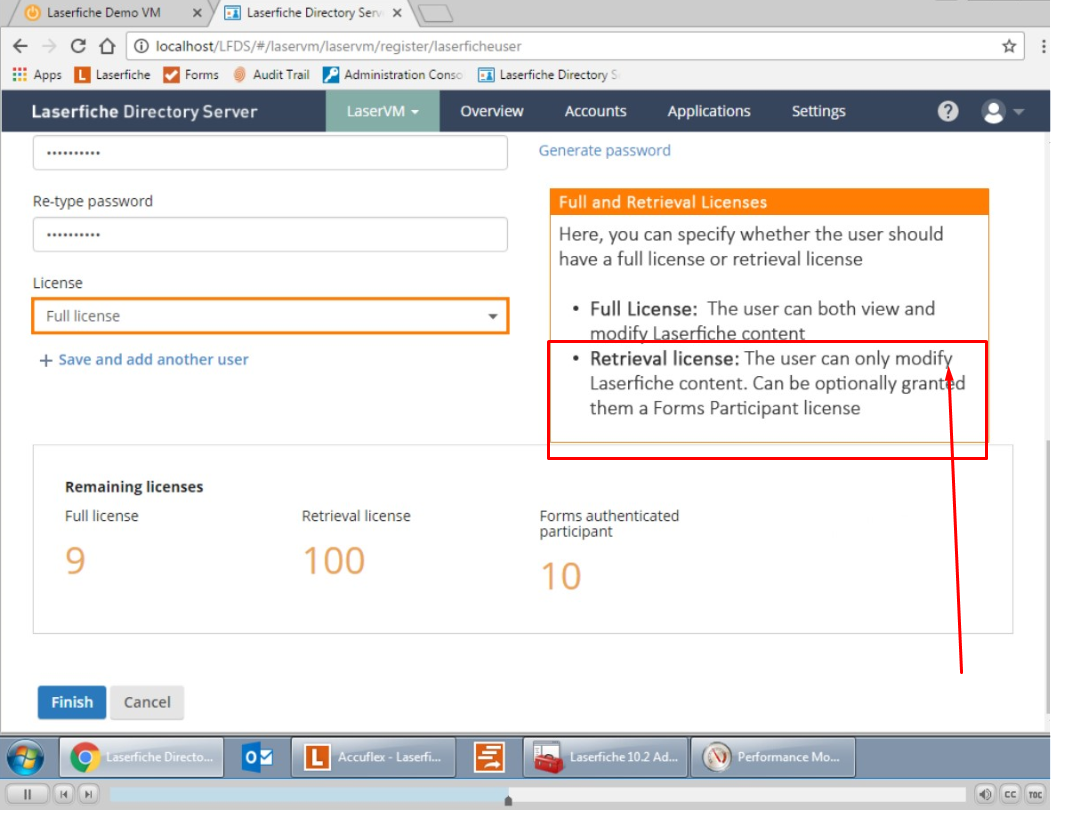This screenshot has width=1067, height=813.
Task: Close the Laserfiche Demo VM tab
Action: point(197,13)
